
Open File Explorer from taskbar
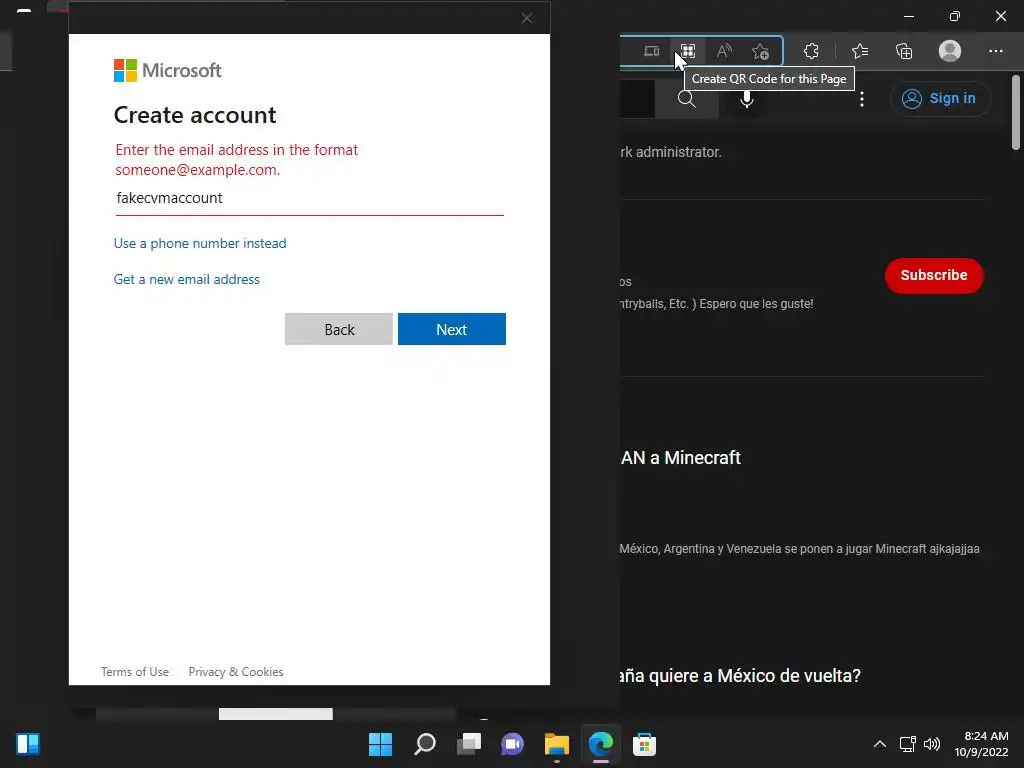pos(556,744)
